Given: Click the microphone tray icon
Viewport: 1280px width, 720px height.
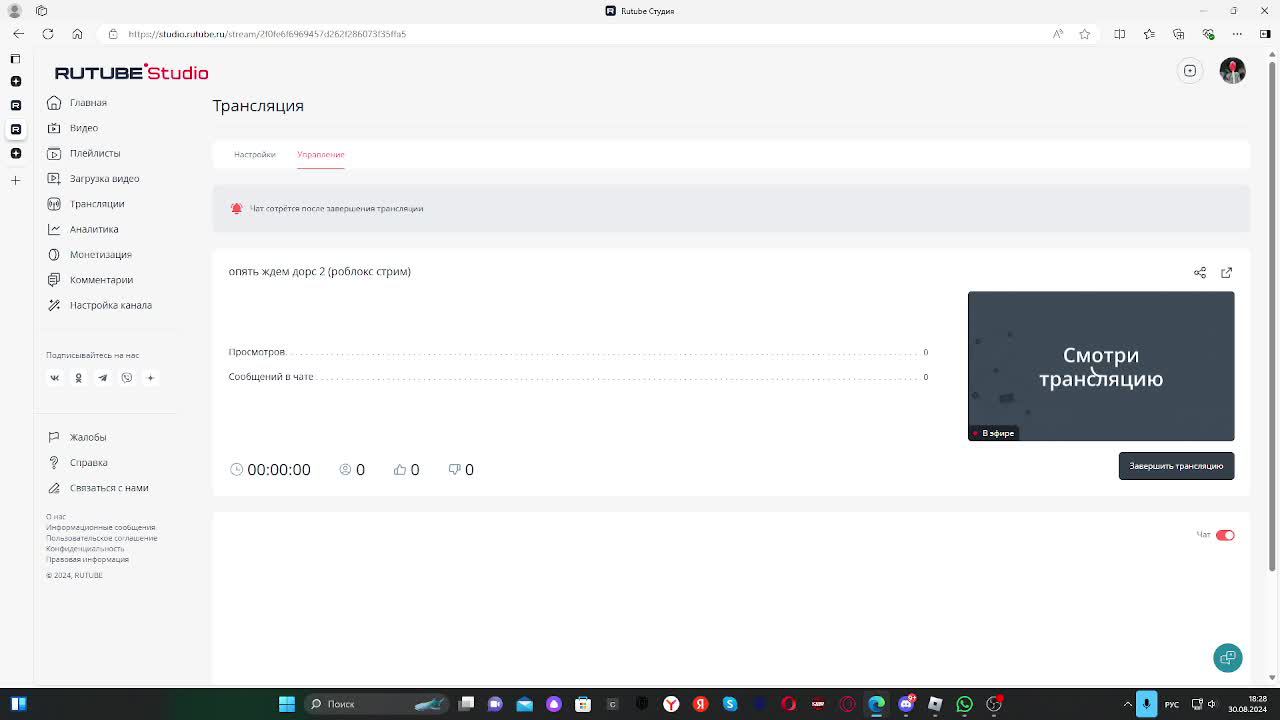Looking at the screenshot, I should click(x=1147, y=704).
